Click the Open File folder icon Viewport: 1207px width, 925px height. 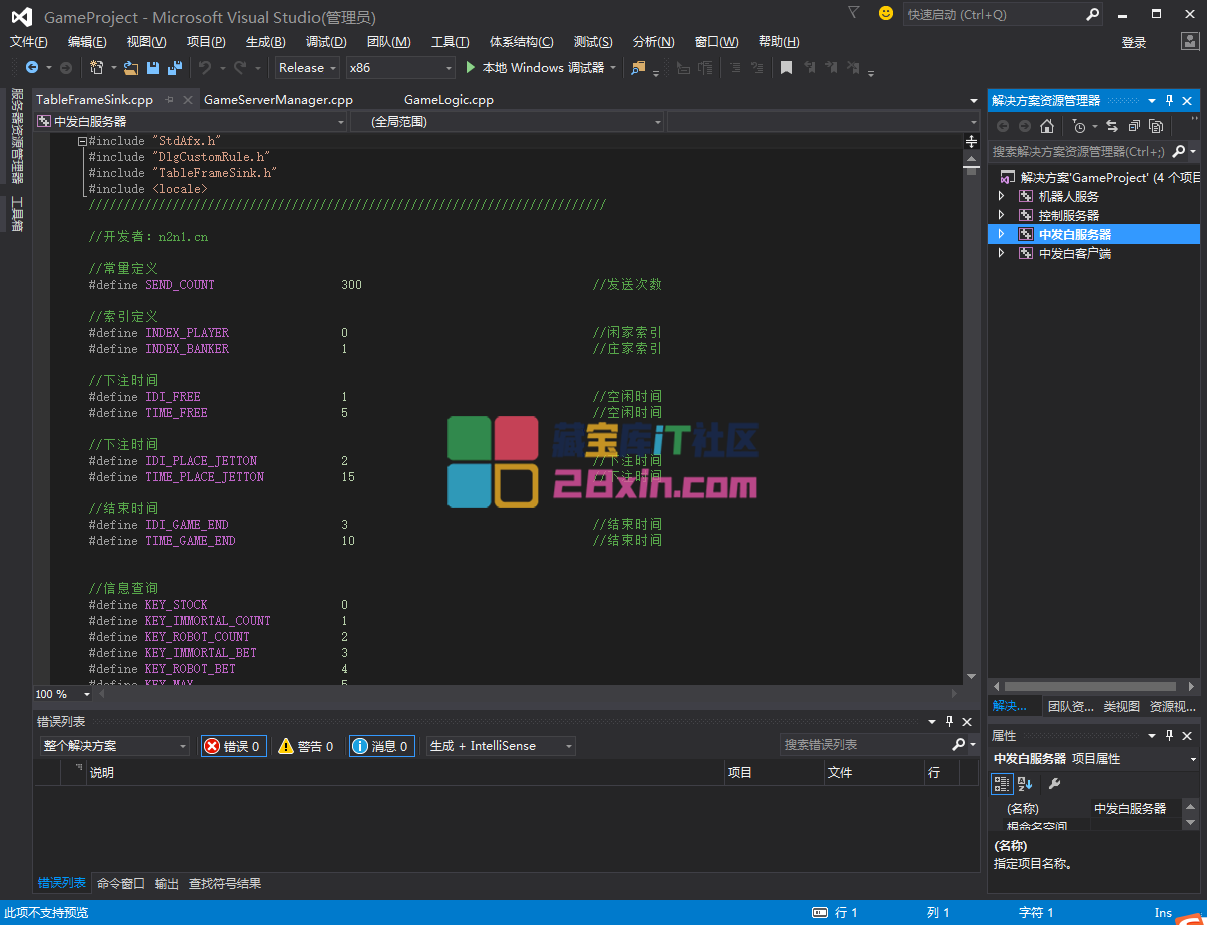coord(130,68)
